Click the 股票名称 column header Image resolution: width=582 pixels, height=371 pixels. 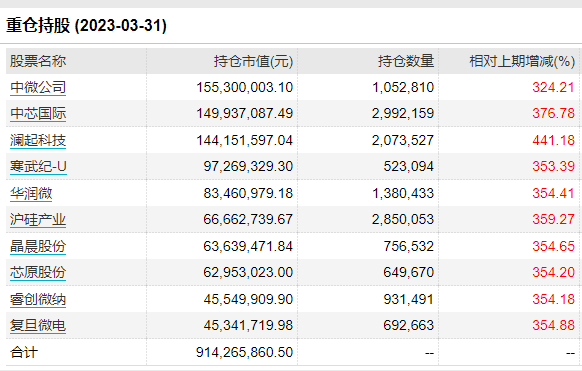click(38, 61)
